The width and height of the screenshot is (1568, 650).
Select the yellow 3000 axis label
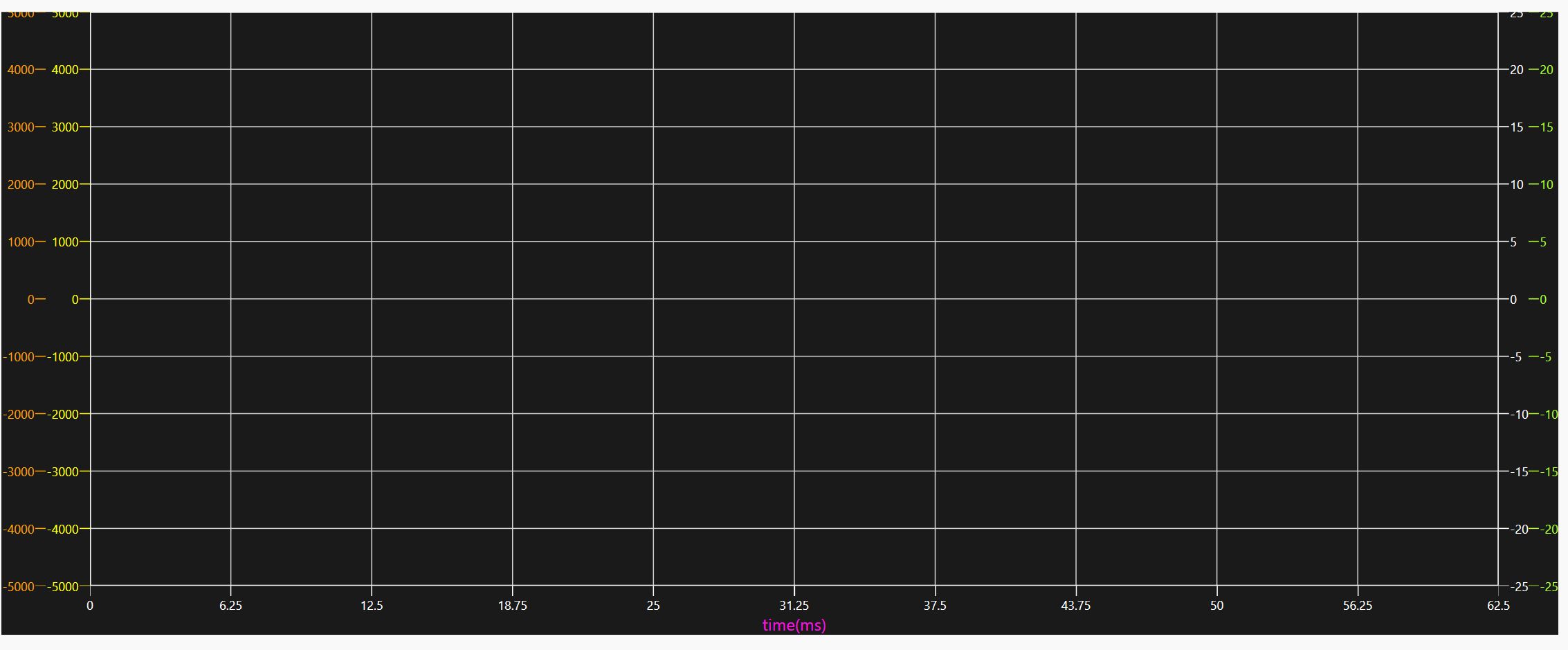tap(65, 127)
